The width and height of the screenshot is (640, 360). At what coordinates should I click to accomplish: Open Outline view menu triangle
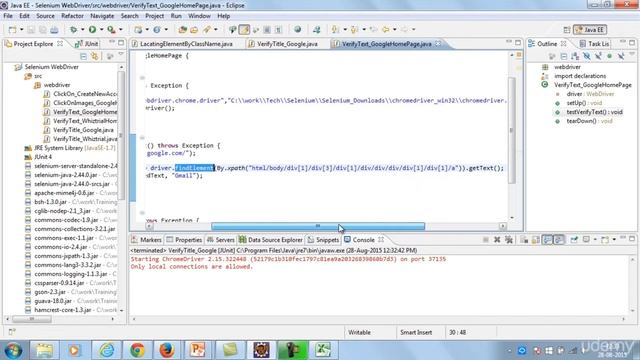pos(632,54)
